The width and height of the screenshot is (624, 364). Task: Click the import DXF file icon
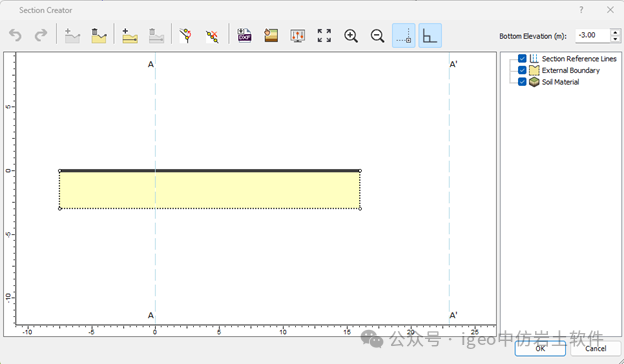[244, 36]
